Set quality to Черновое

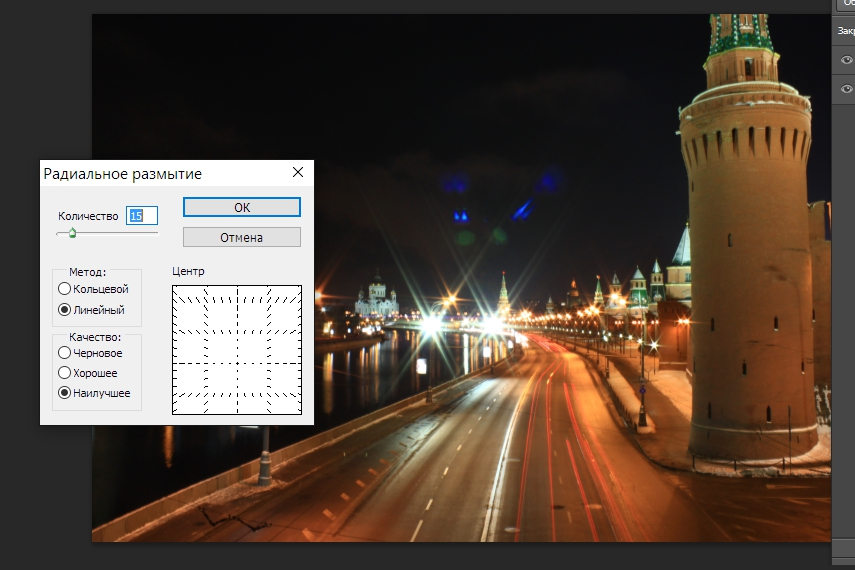click(65, 353)
